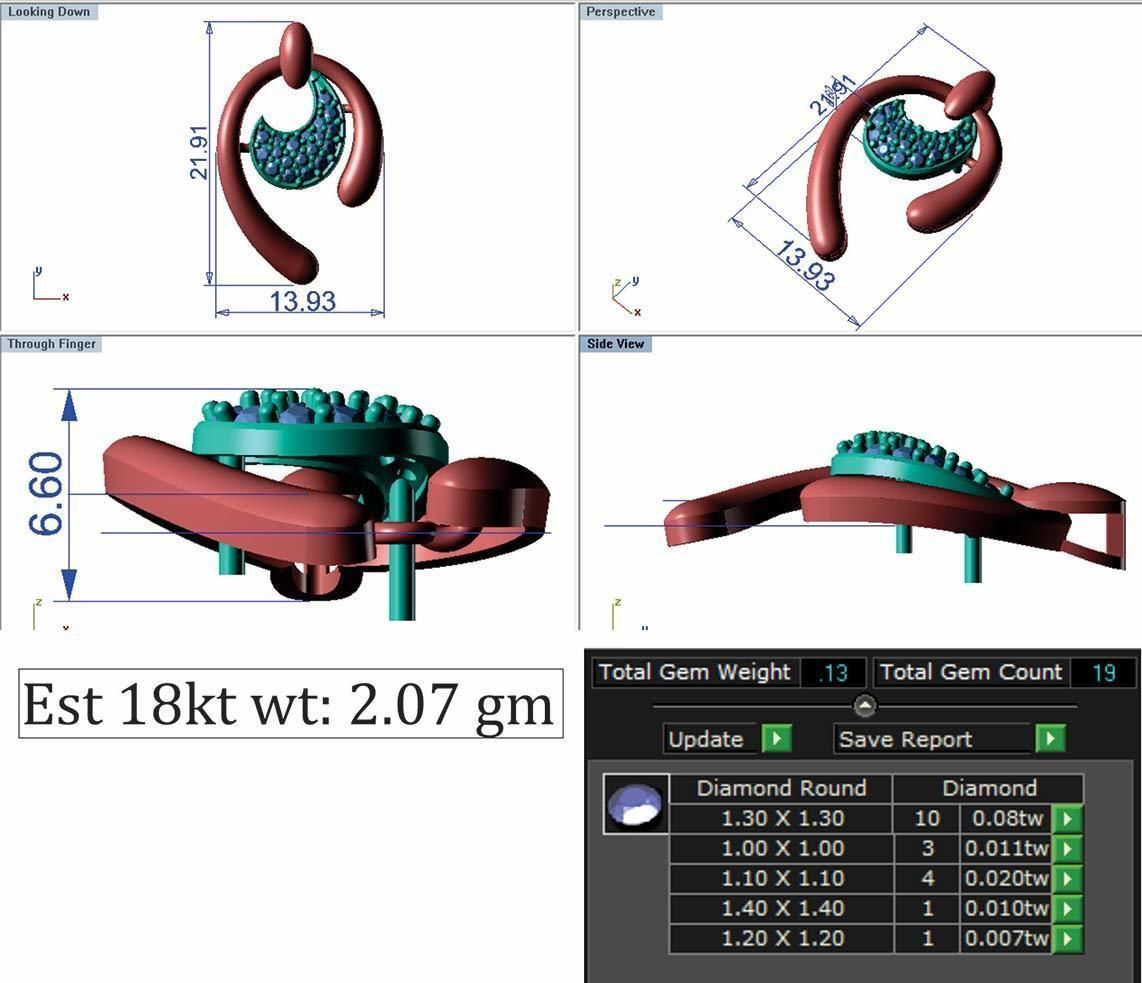Select the 1.40 X 1.40 size cell
The image size is (1142, 983).
781,908
